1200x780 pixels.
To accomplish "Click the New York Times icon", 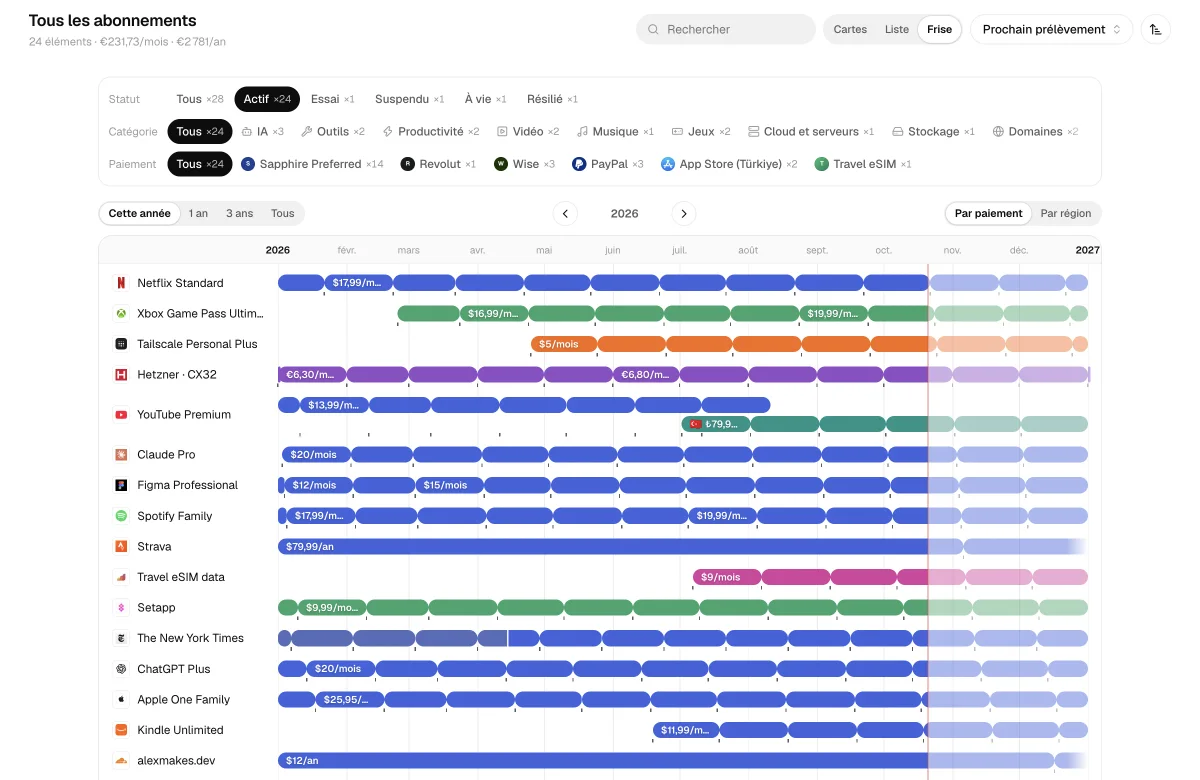I will 121,638.
